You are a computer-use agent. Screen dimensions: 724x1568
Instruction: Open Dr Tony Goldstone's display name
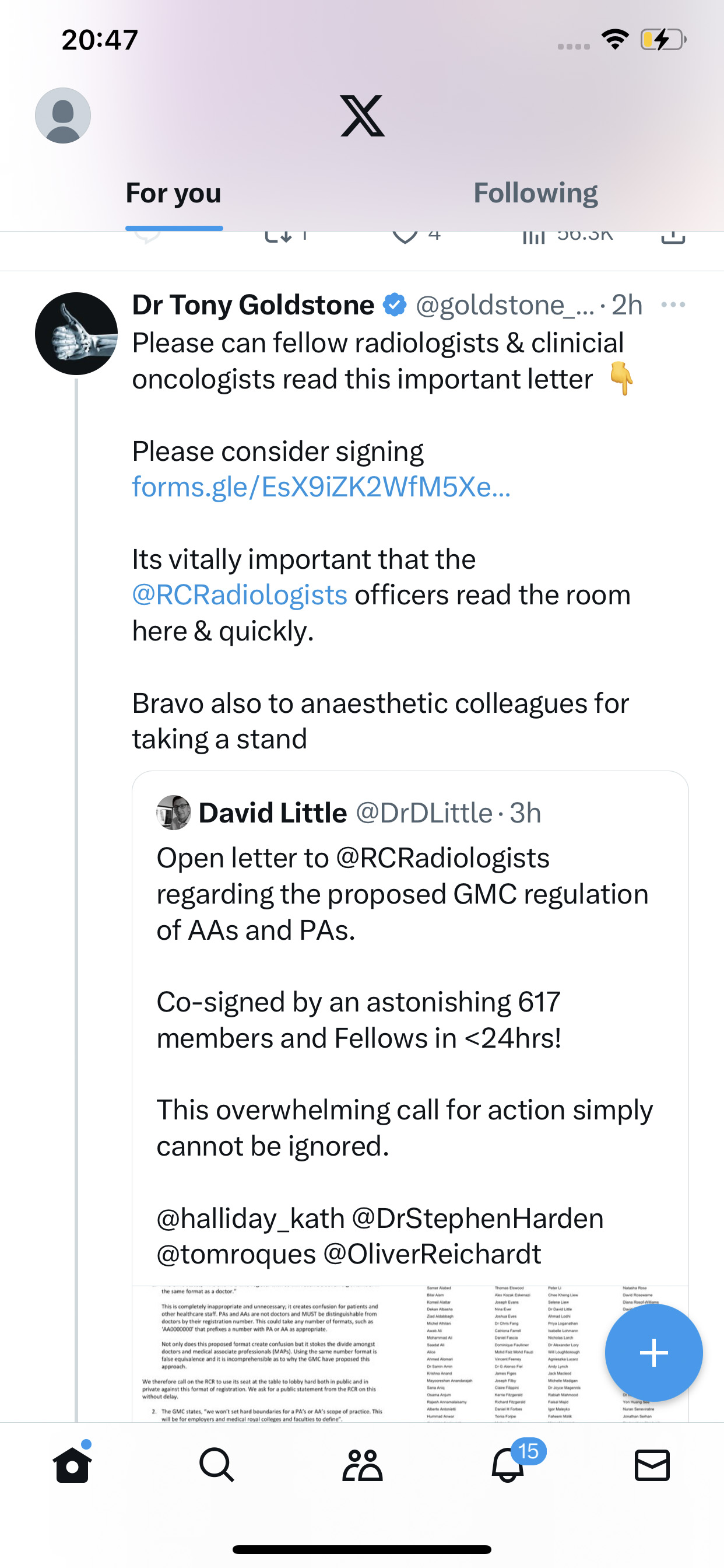[x=253, y=304]
